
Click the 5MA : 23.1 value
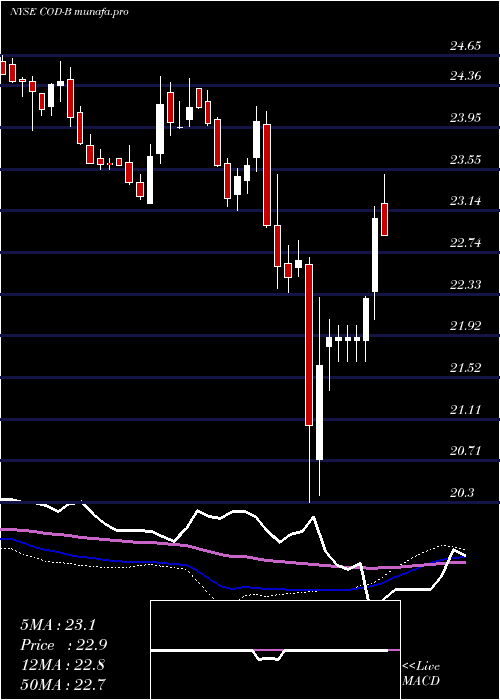(x=58, y=625)
